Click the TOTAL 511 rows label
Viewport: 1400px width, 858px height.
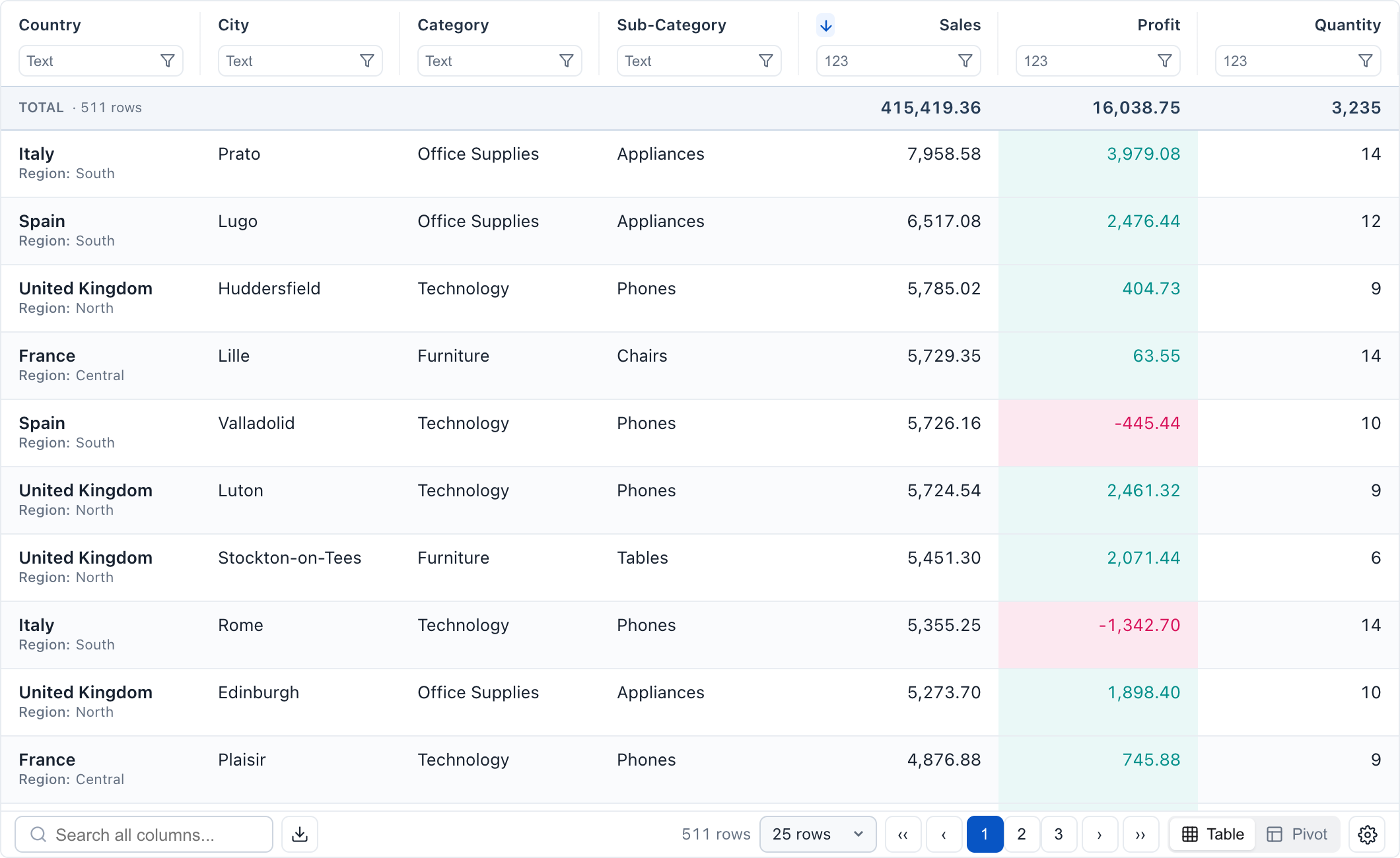(80, 108)
